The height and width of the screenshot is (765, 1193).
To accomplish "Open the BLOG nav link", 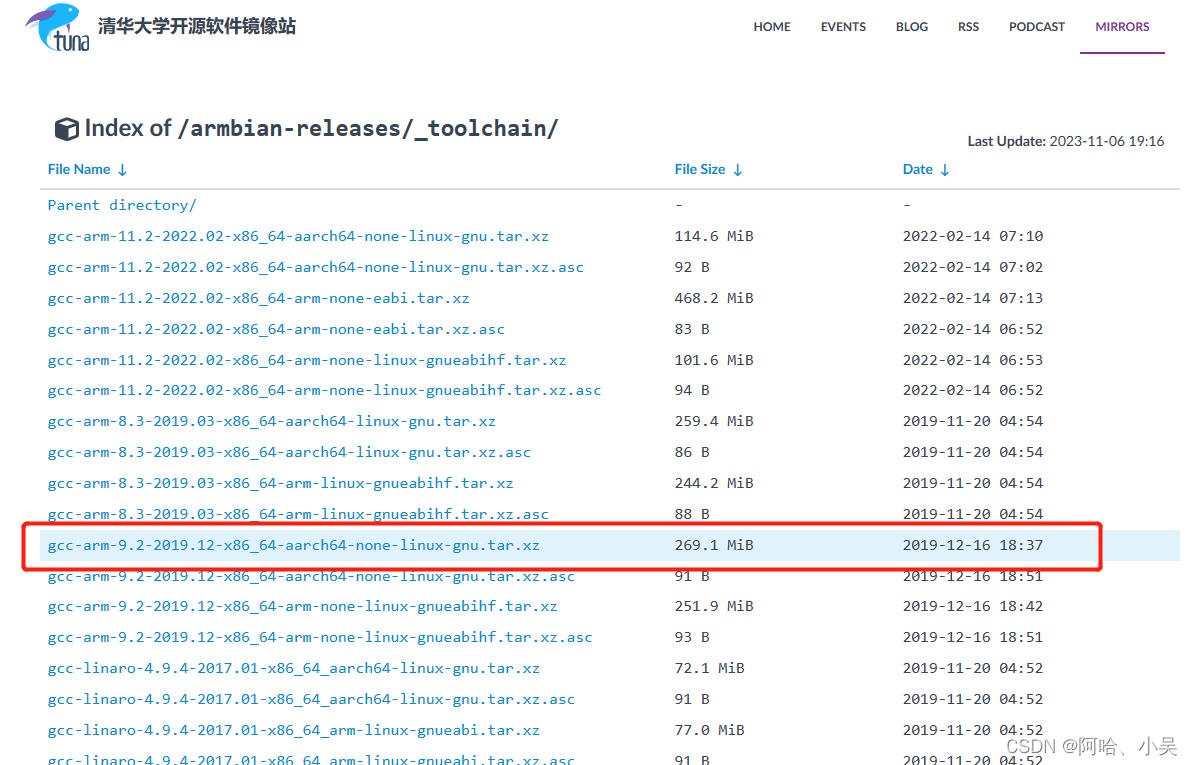I will tap(911, 27).
